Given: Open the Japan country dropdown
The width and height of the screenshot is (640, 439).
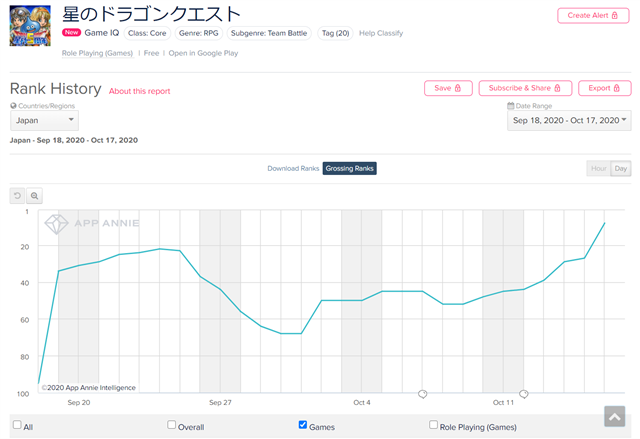Looking at the screenshot, I should coord(44,120).
